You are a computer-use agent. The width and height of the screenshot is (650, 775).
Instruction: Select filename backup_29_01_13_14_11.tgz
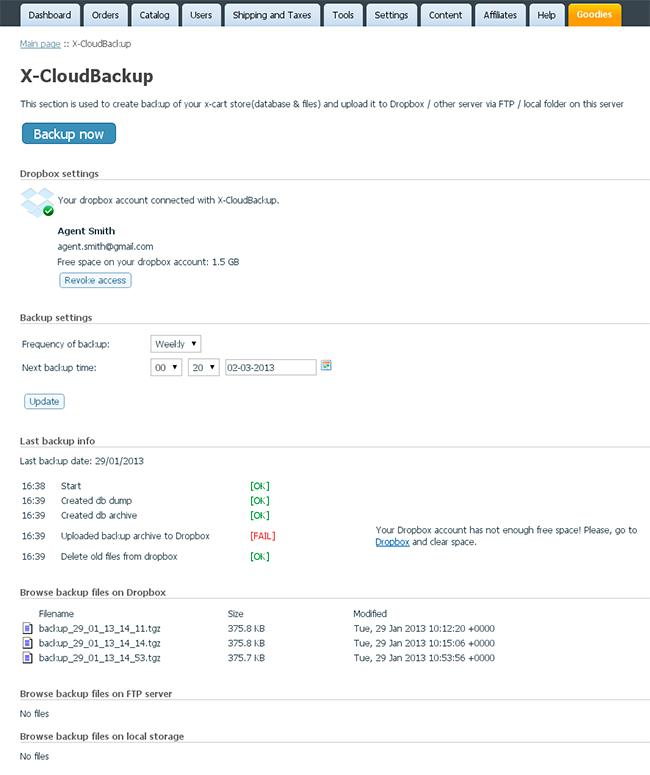[x=99, y=628]
